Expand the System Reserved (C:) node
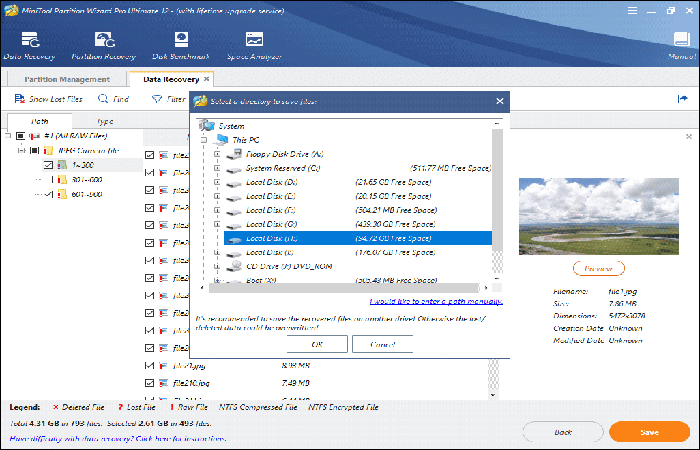The image size is (700, 450). [217, 168]
